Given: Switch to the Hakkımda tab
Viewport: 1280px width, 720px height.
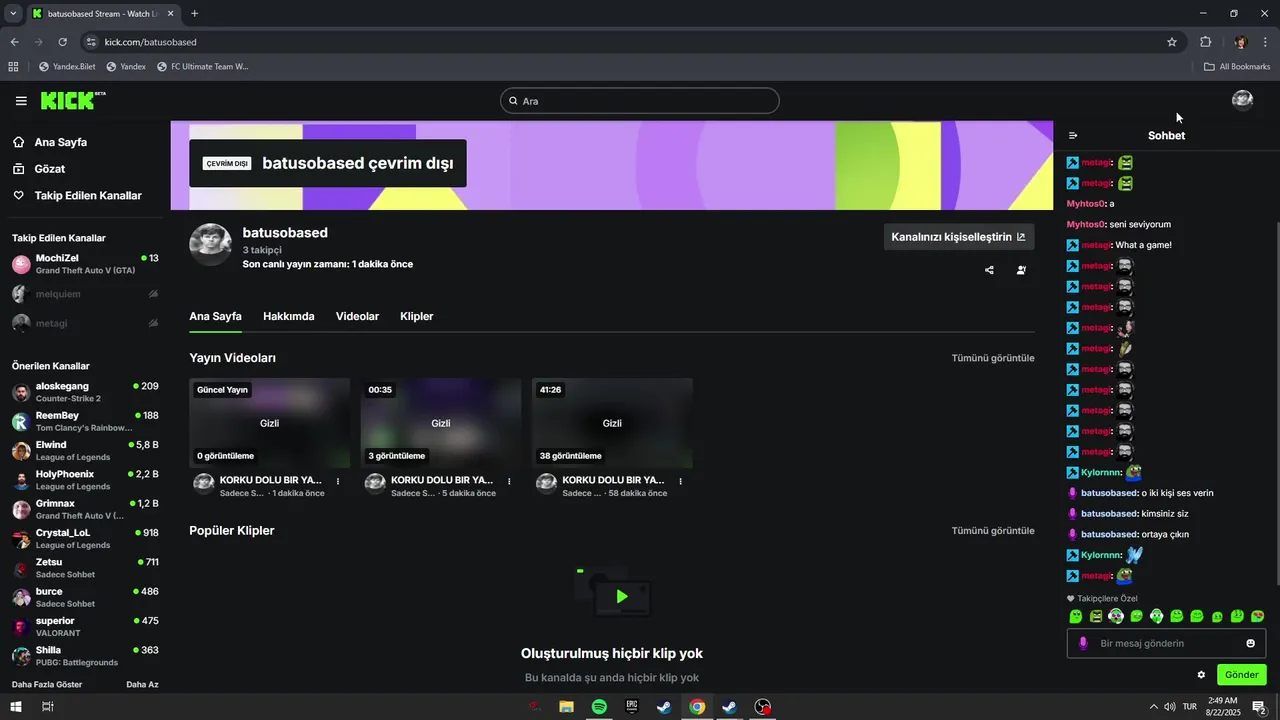Looking at the screenshot, I should point(289,316).
